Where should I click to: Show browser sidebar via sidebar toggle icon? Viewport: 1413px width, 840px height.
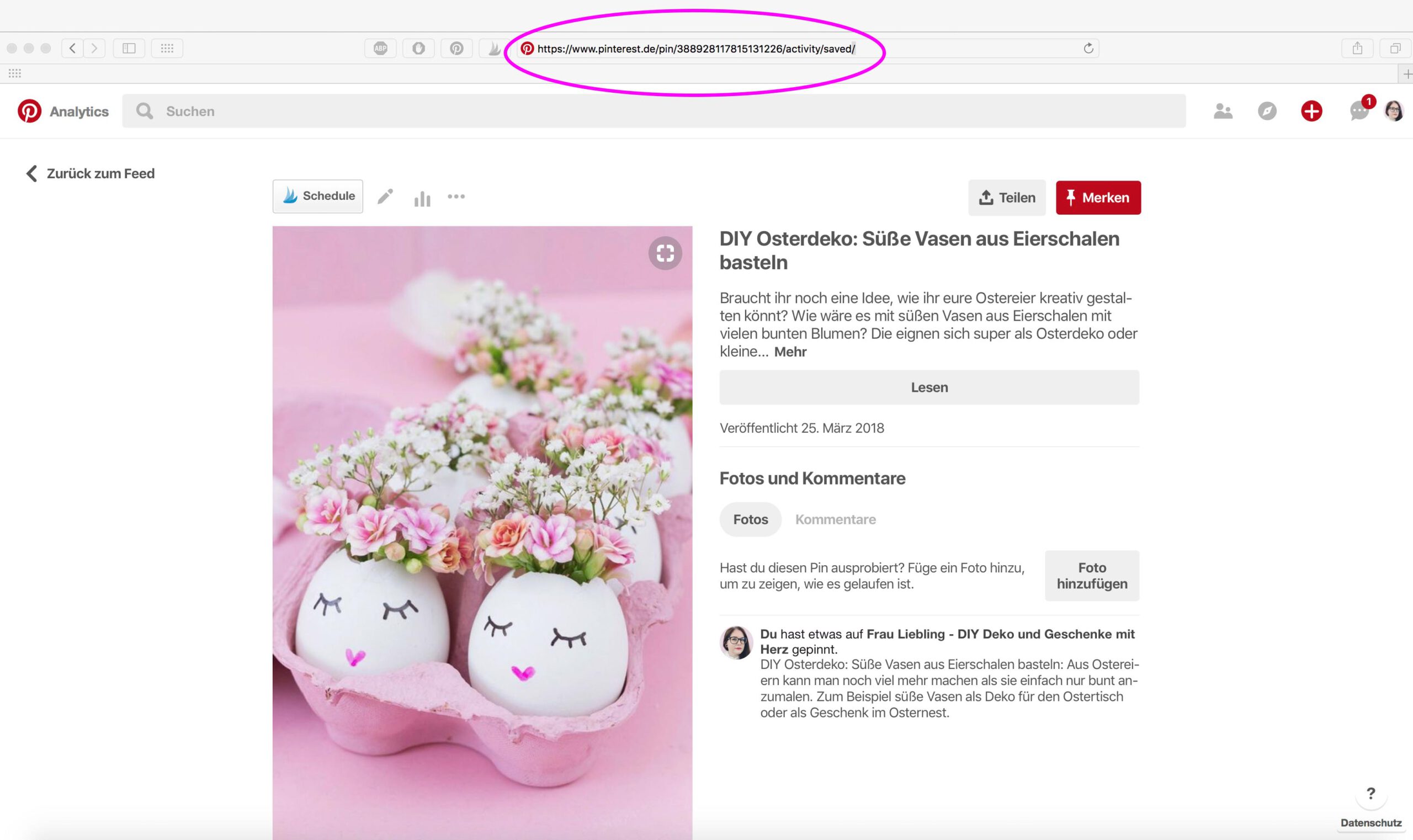click(x=129, y=48)
